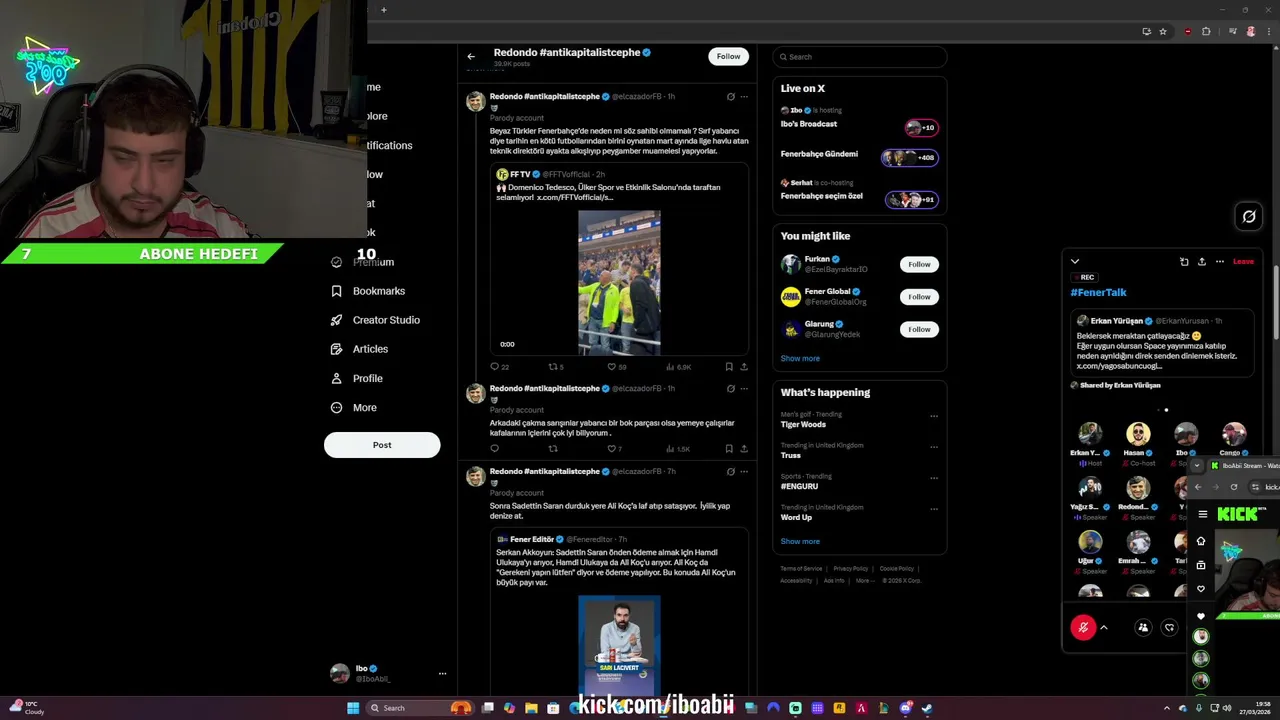Open account menu dots beside Ibo

click(x=442, y=674)
